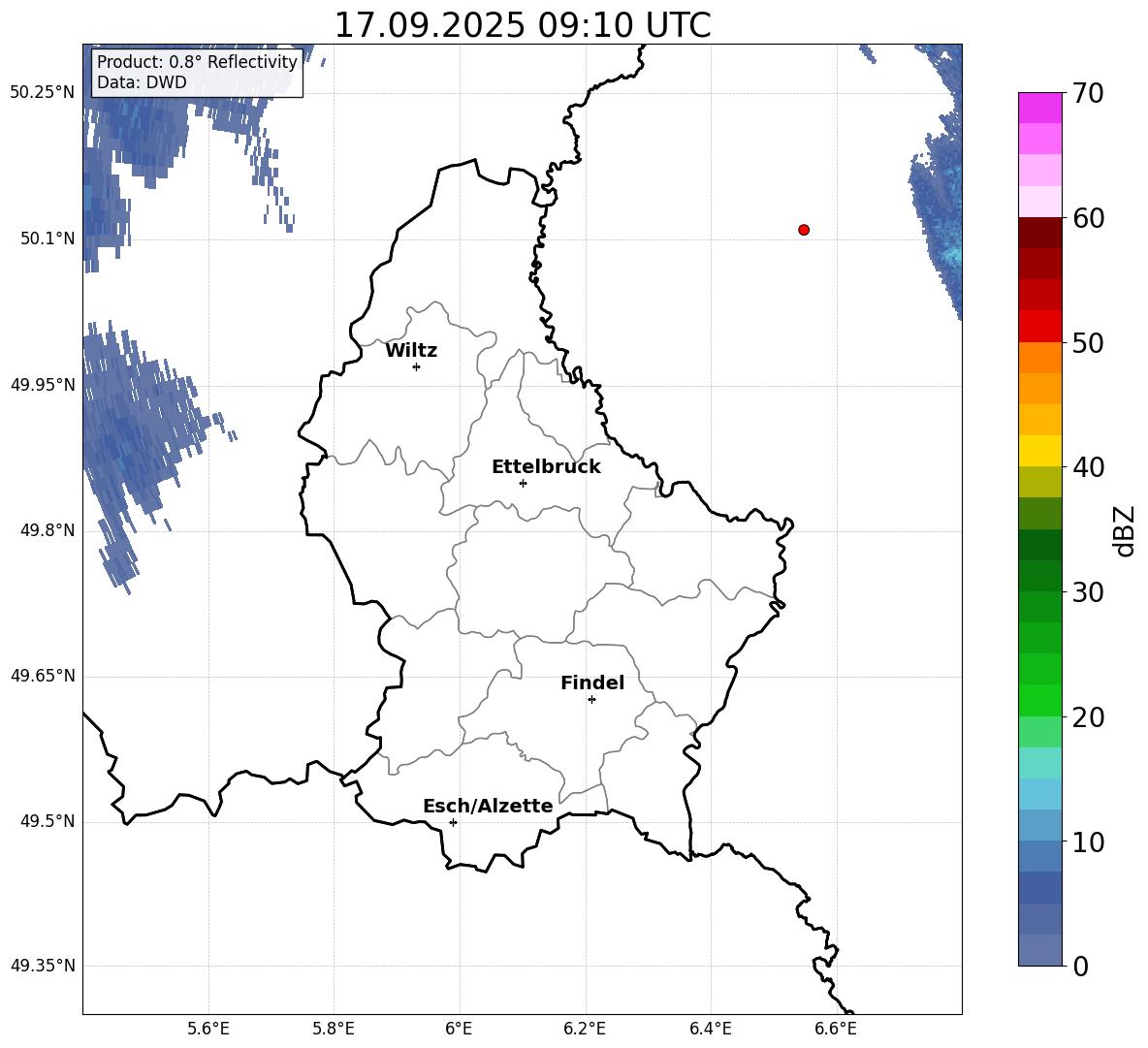Click the 10 tick on colorbar
This screenshot has width=1148, height=1048.
pos(1088,842)
